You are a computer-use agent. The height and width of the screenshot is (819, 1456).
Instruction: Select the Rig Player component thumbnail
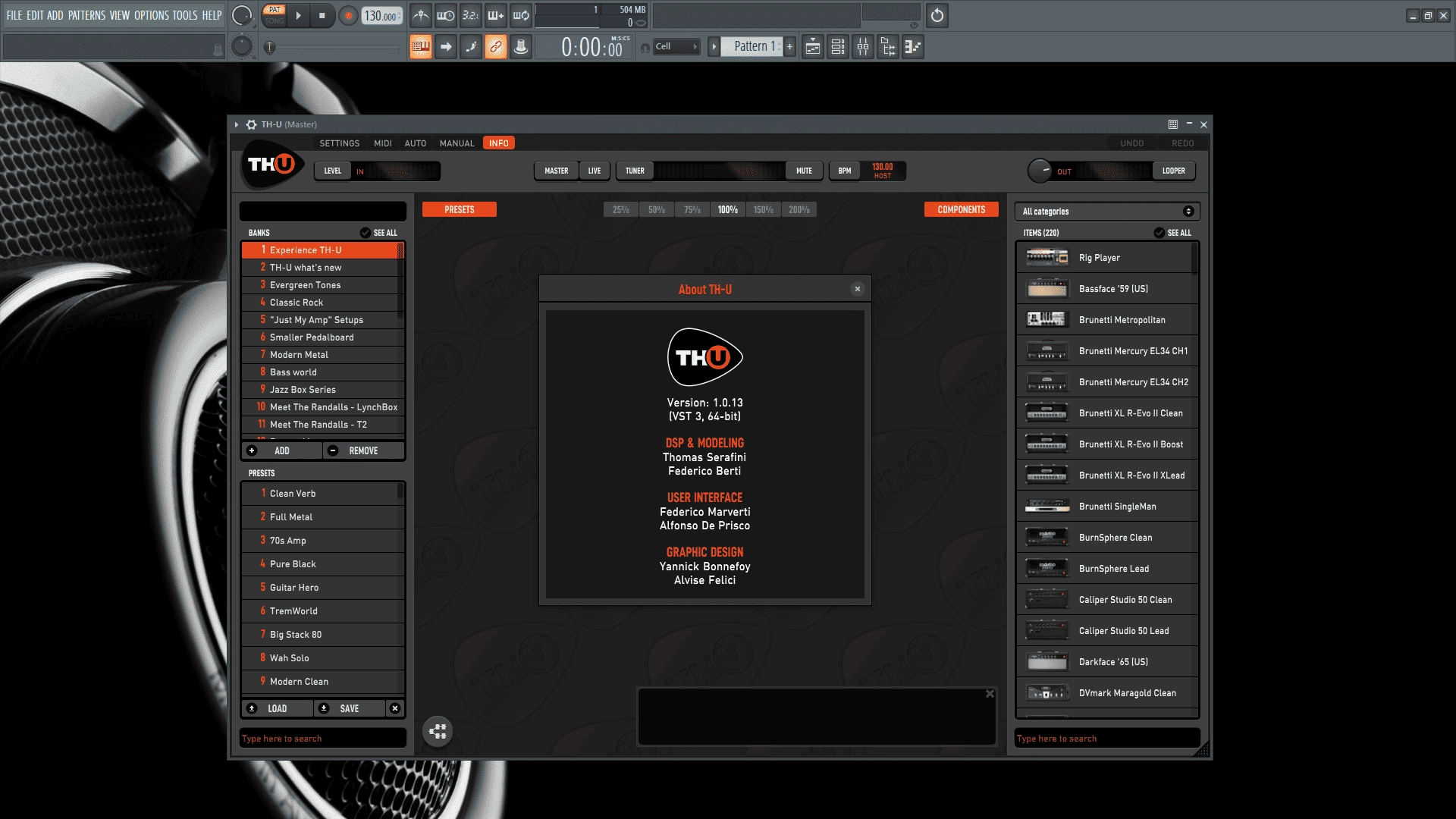coord(1047,258)
